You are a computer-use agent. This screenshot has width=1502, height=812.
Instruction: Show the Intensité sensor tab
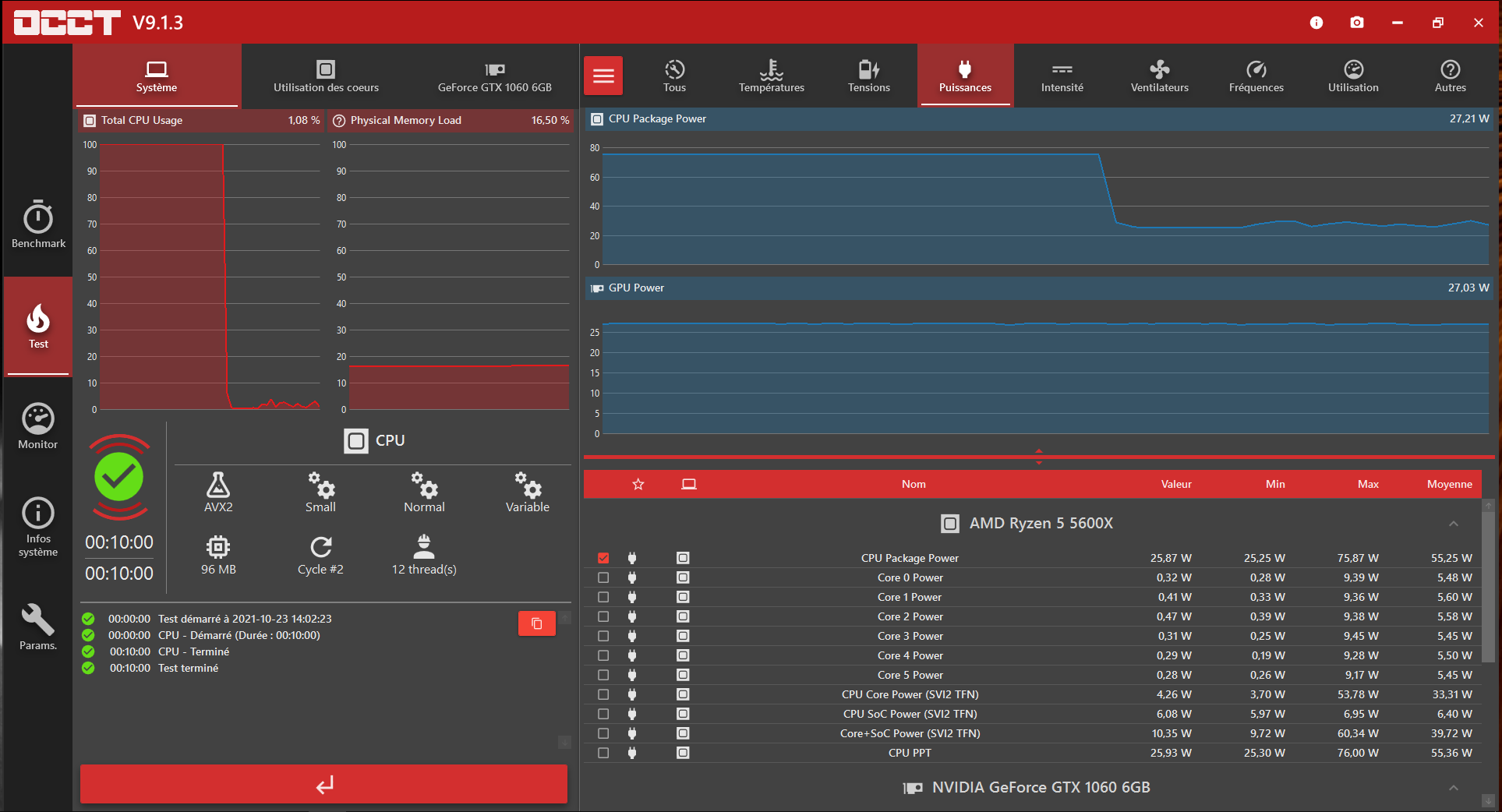(1062, 76)
